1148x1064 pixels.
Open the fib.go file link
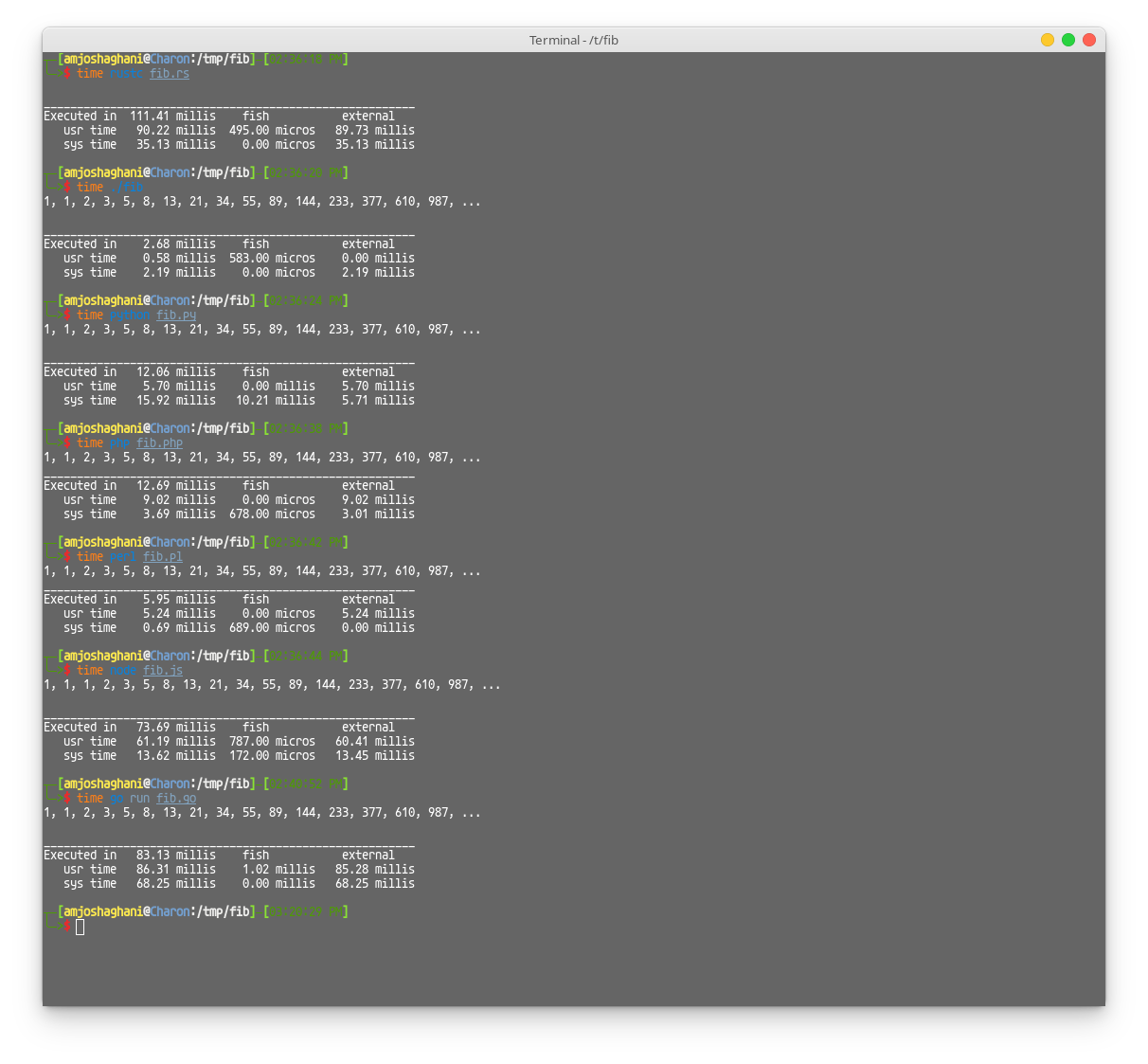(x=175, y=798)
